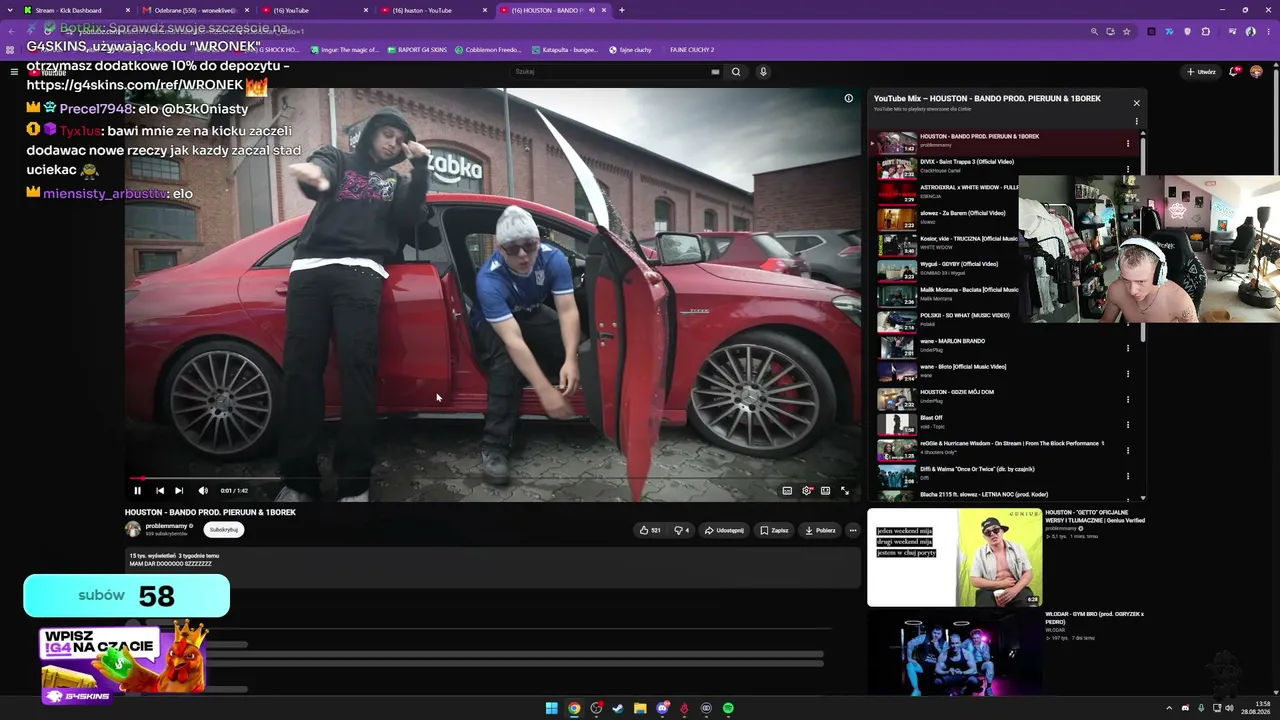This screenshot has height=720, width=1280.
Task: Subscribe with the Subskrybuj button
Action: (x=224, y=530)
